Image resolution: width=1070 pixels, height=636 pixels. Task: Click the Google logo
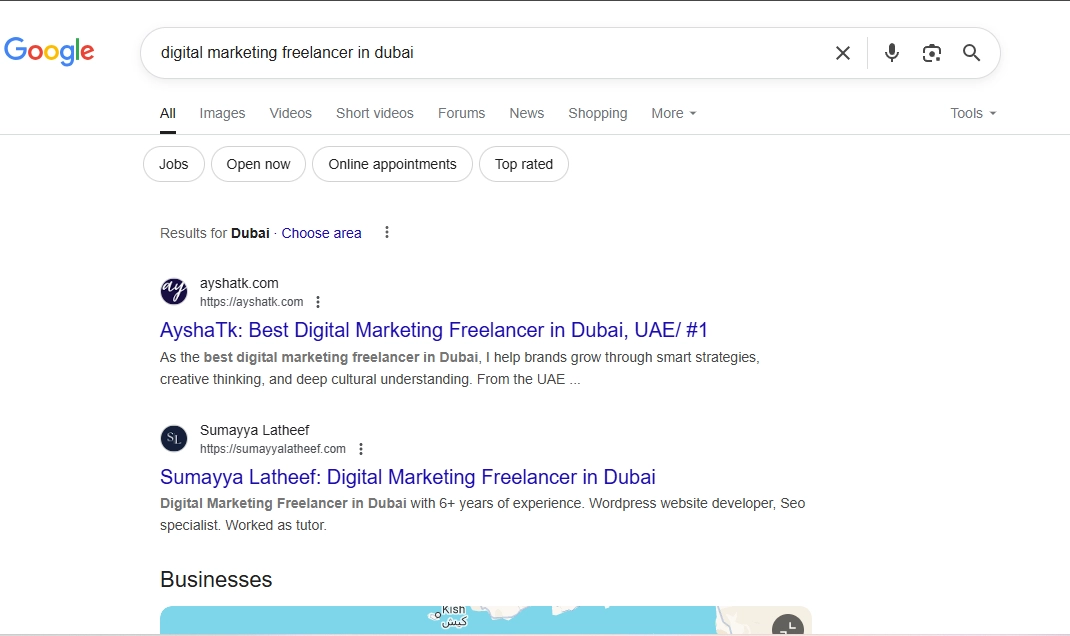49,51
